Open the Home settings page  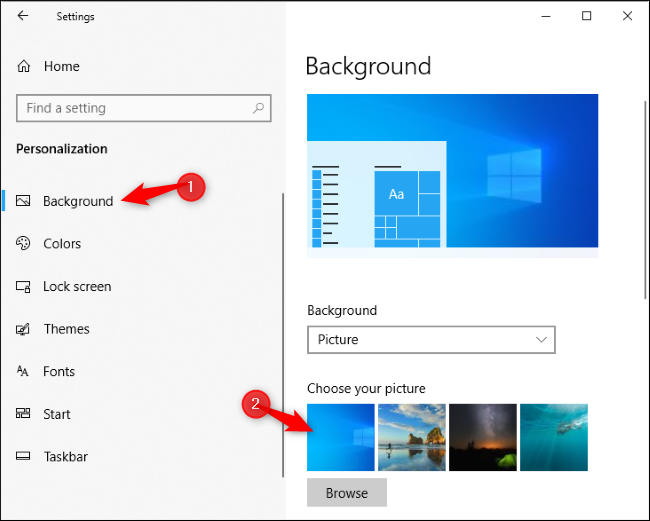coord(61,66)
